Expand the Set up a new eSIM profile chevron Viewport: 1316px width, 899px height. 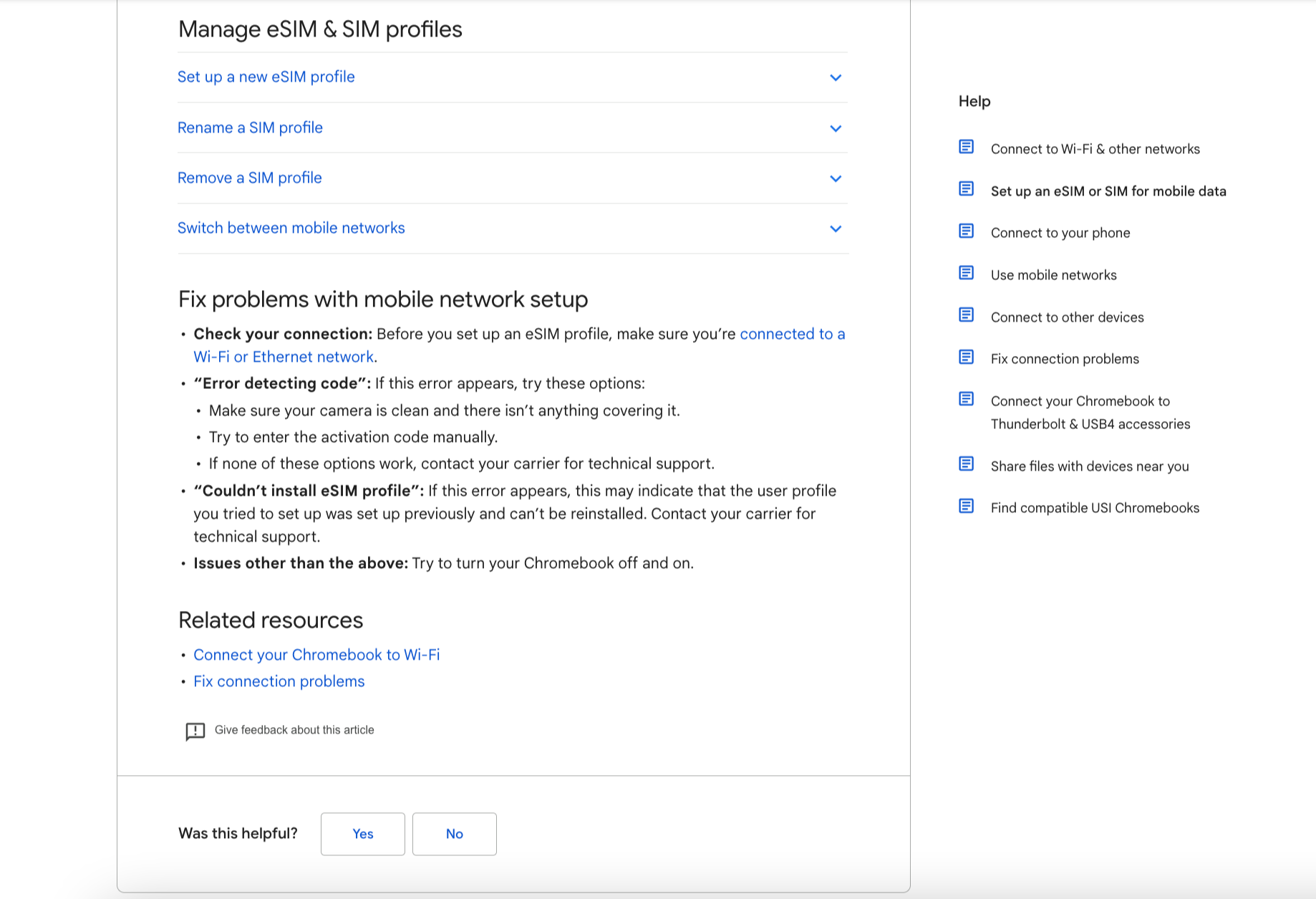pyautogui.click(x=835, y=77)
